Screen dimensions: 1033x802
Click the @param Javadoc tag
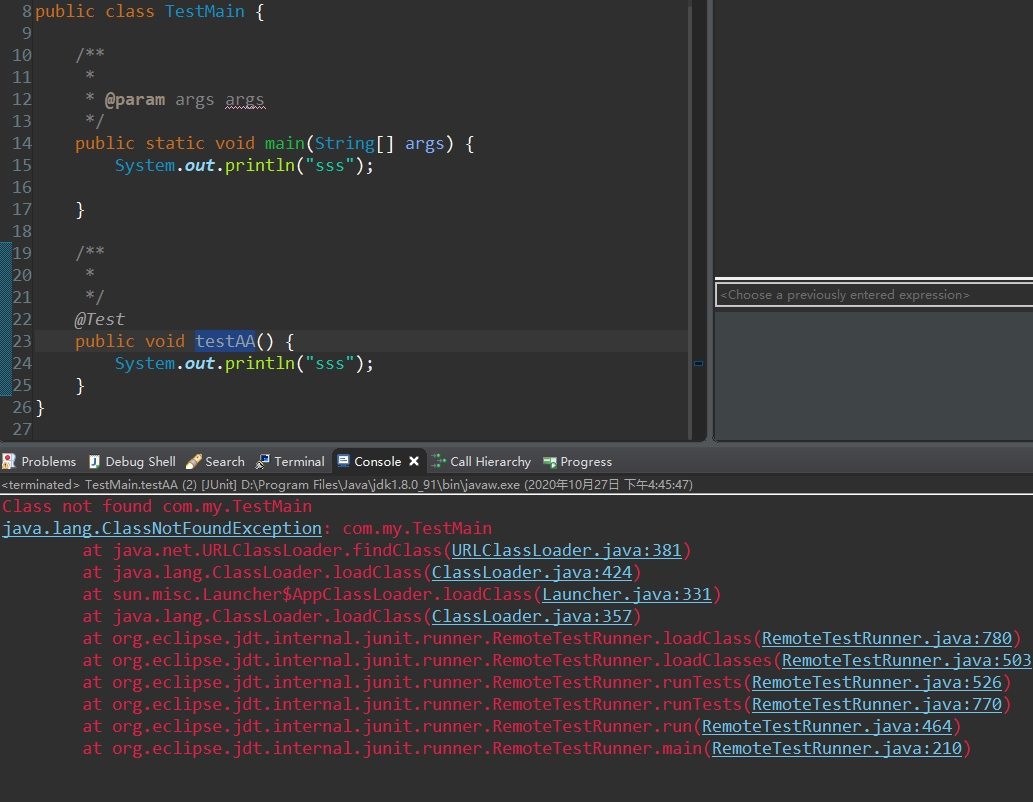(134, 100)
